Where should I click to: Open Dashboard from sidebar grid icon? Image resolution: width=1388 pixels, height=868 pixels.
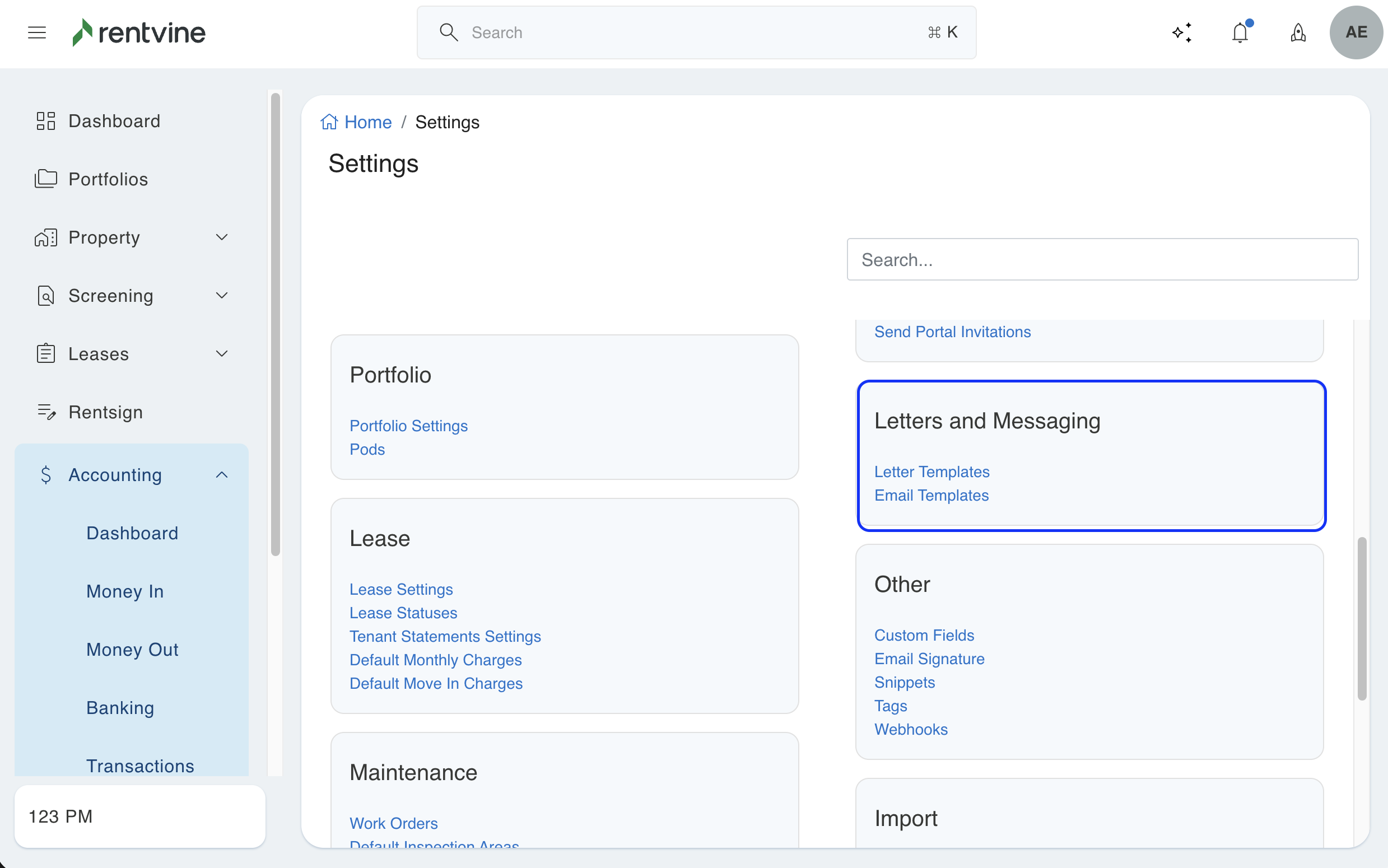coord(46,121)
